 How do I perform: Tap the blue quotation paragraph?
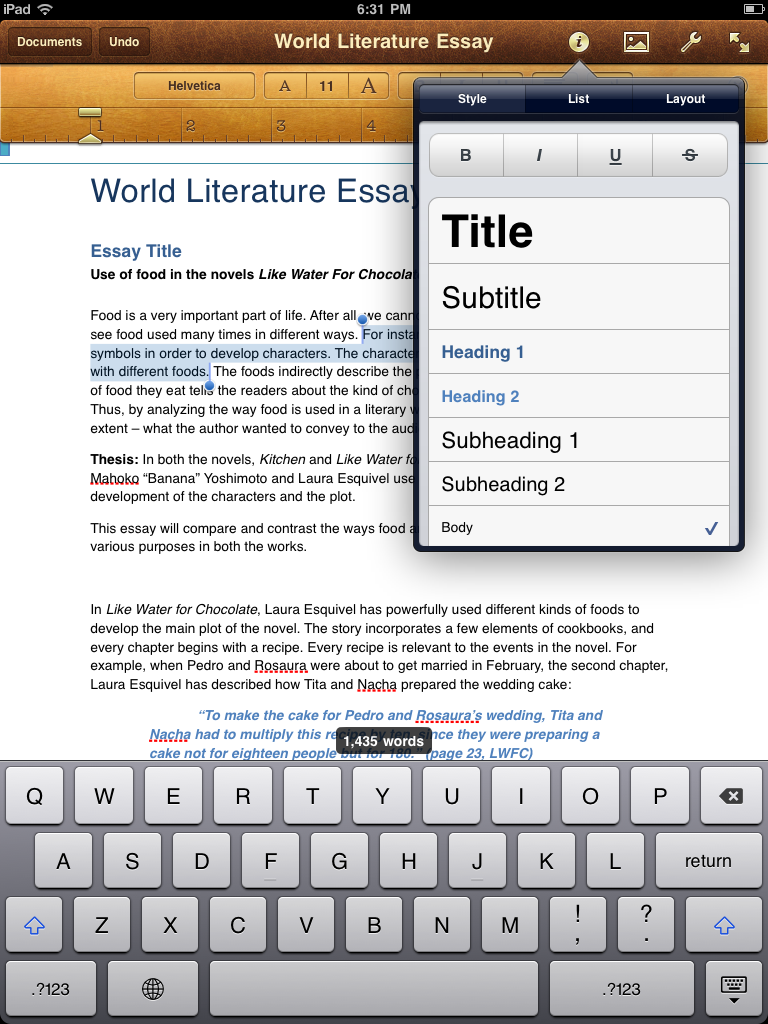pyautogui.click(x=376, y=734)
